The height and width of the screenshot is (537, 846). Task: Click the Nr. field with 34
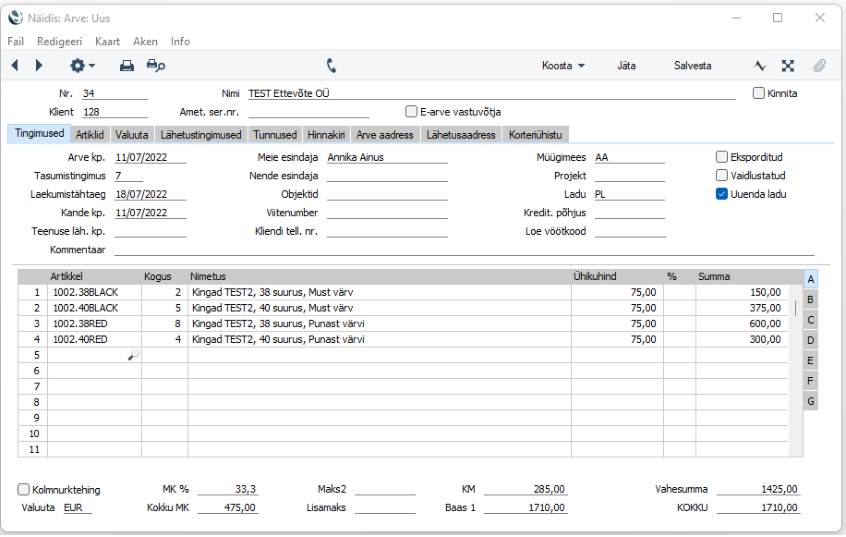click(114, 93)
